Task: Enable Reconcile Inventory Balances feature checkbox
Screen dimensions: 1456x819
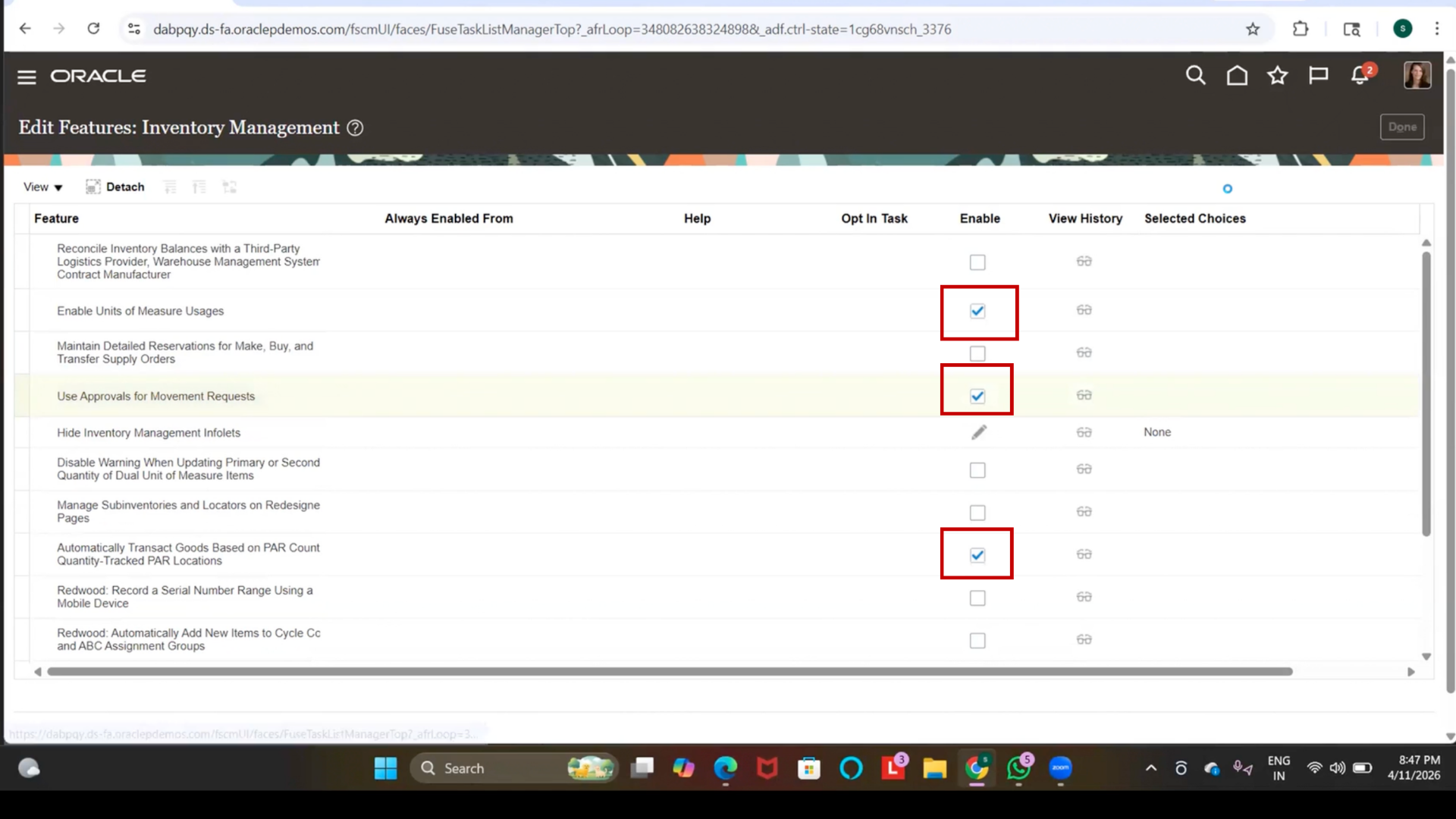Action: coord(977,262)
